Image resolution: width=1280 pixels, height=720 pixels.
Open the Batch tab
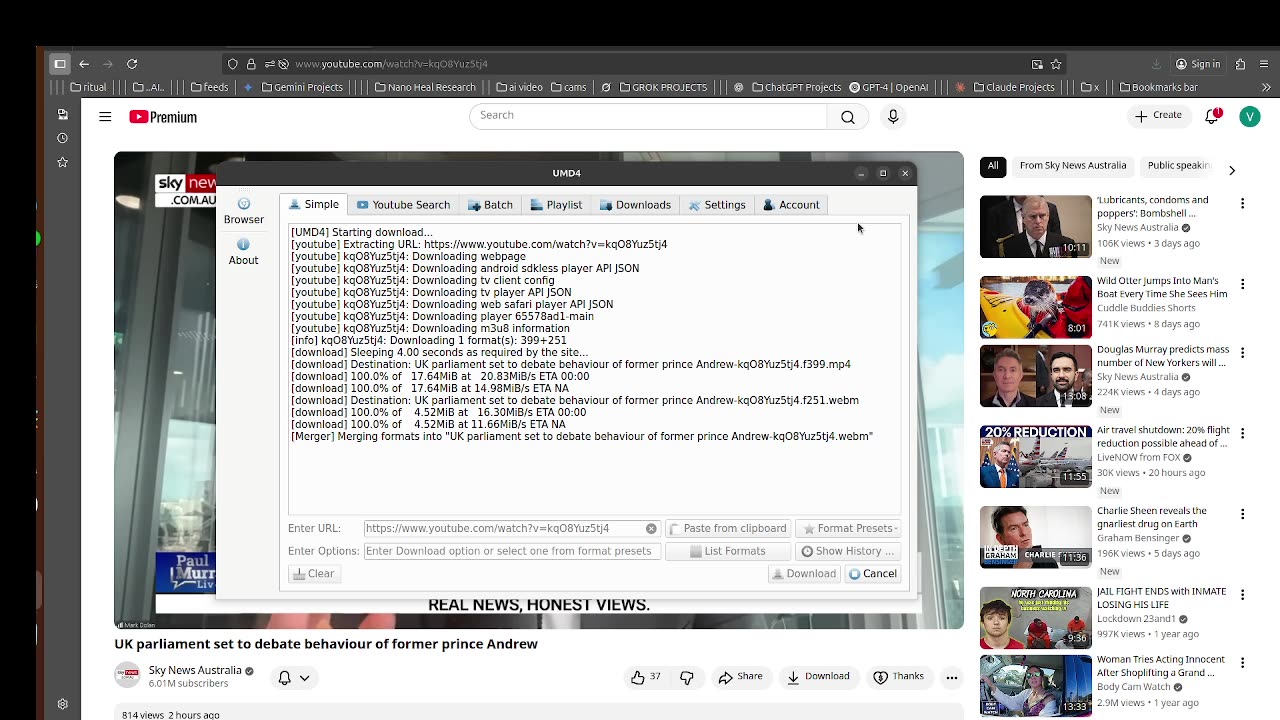point(490,204)
